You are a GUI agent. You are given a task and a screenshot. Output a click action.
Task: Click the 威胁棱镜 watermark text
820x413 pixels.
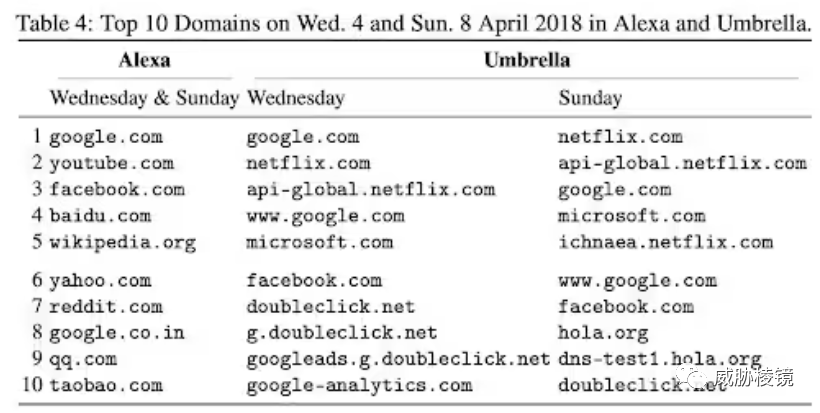(754, 378)
